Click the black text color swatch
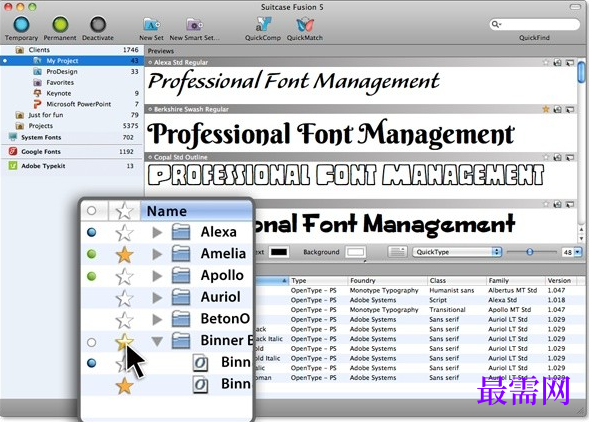 [x=279, y=252]
